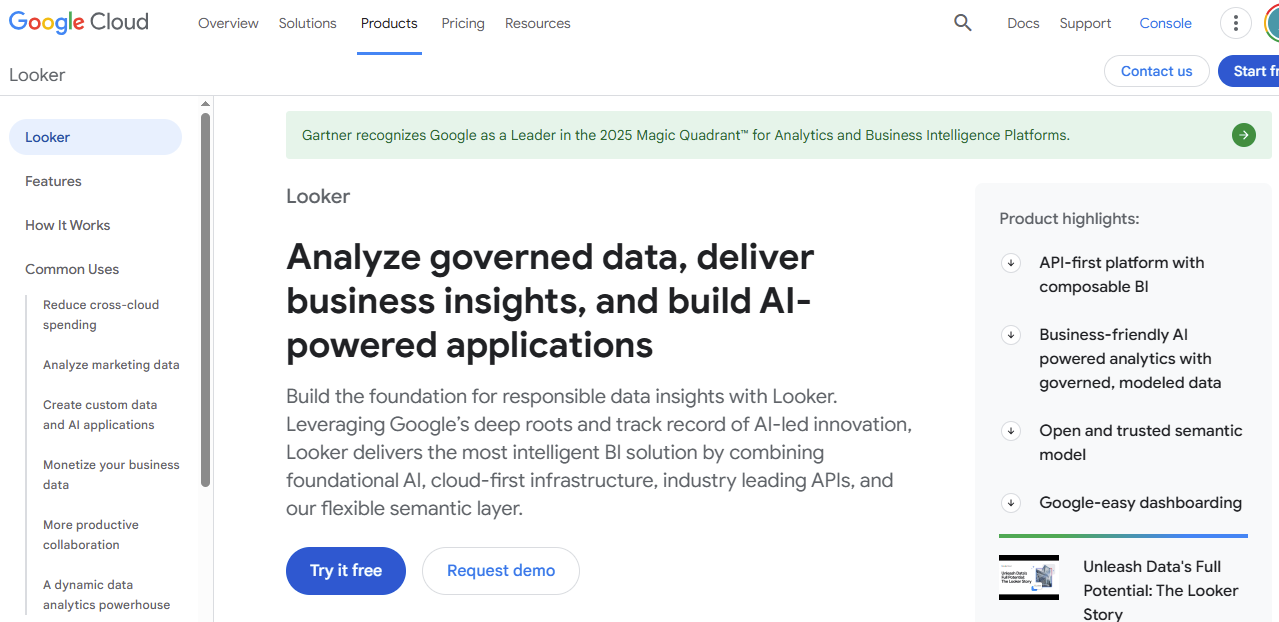This screenshot has height=622, width=1279.
Task: Click the API-first platform with composable BI text
Action: tap(1122, 275)
